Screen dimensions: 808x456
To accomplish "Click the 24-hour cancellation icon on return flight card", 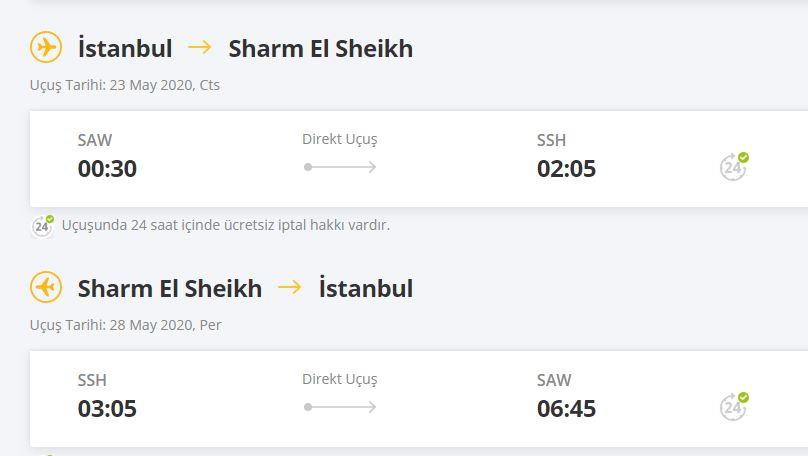I will coord(734,406).
